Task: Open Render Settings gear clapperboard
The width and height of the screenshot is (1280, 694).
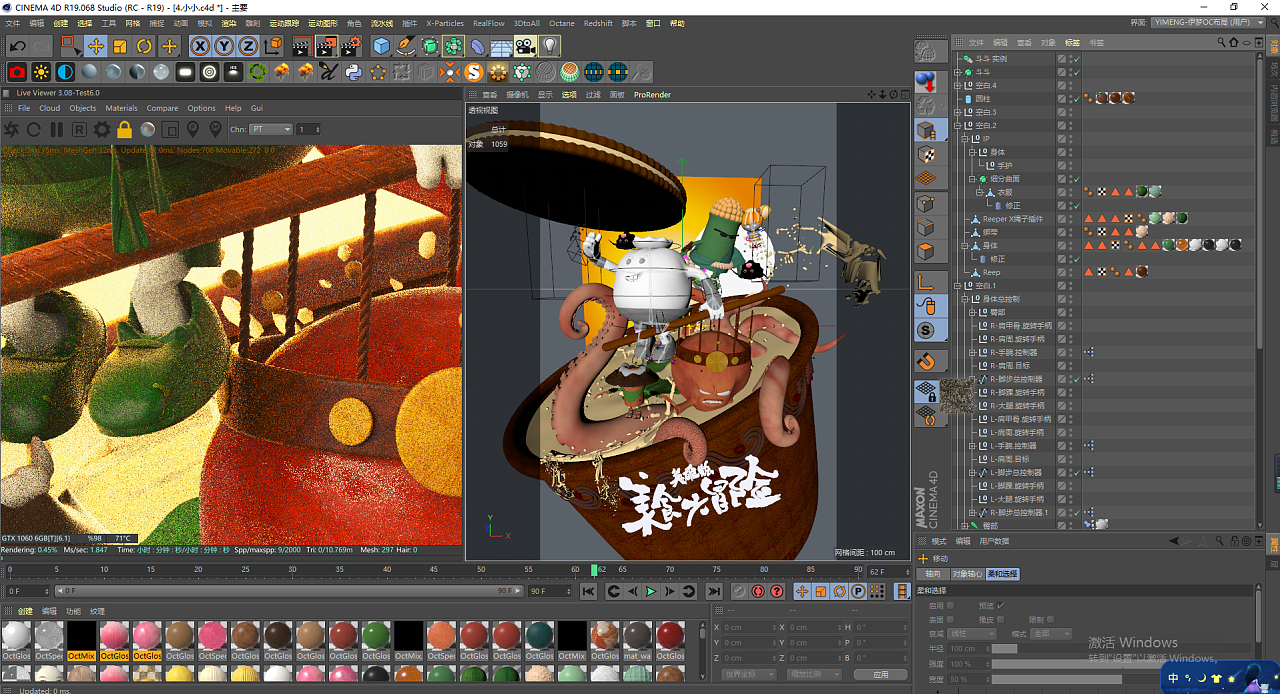Action: pyautogui.click(x=351, y=46)
